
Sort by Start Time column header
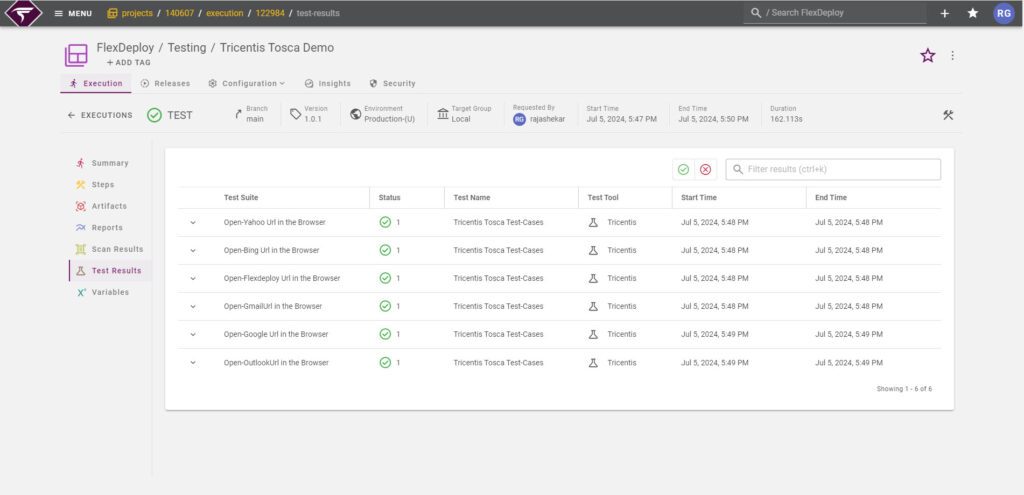coord(699,197)
